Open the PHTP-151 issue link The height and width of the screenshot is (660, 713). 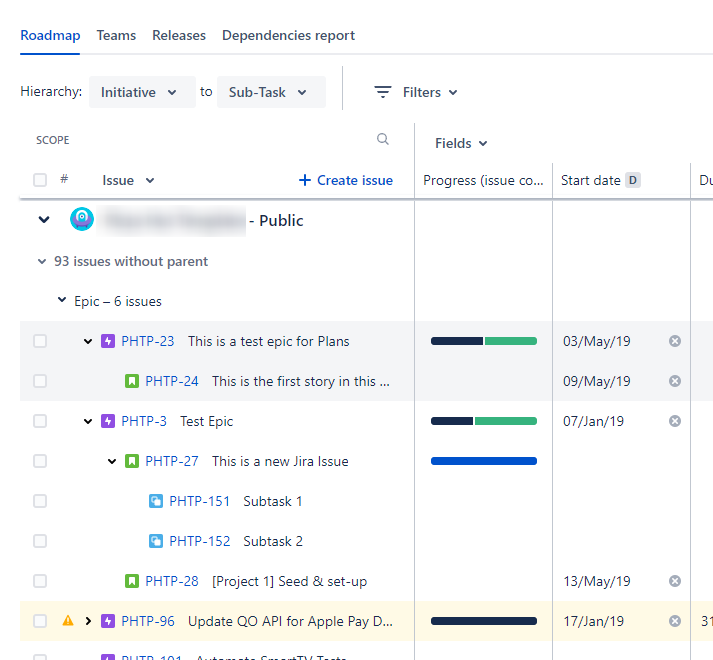click(199, 501)
